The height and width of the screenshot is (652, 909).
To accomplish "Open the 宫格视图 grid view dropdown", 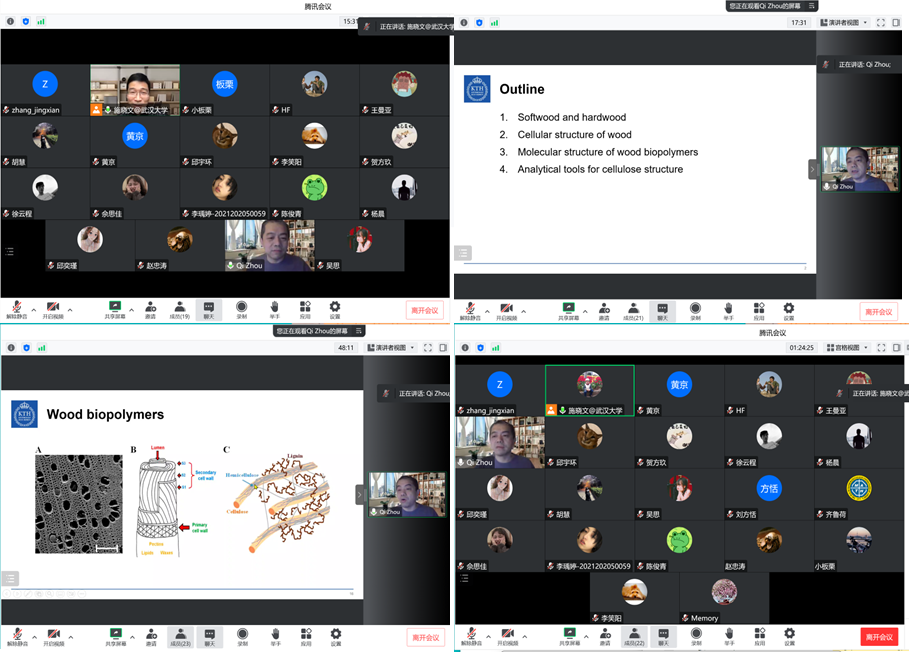I will [x=843, y=347].
